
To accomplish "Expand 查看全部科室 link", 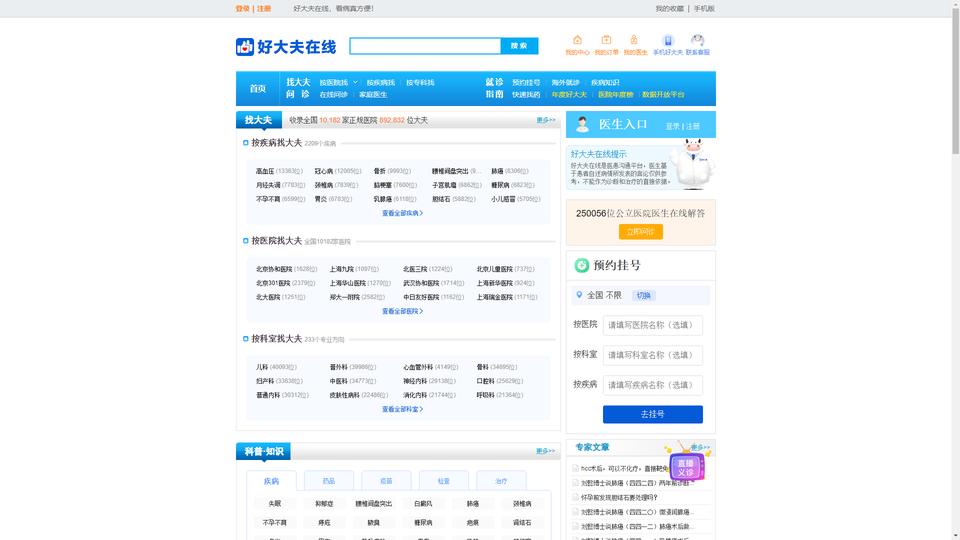I will (402, 409).
